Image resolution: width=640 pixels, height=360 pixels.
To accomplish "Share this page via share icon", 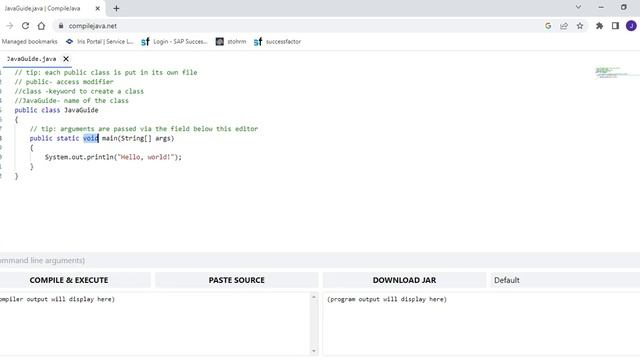I will point(564,26).
